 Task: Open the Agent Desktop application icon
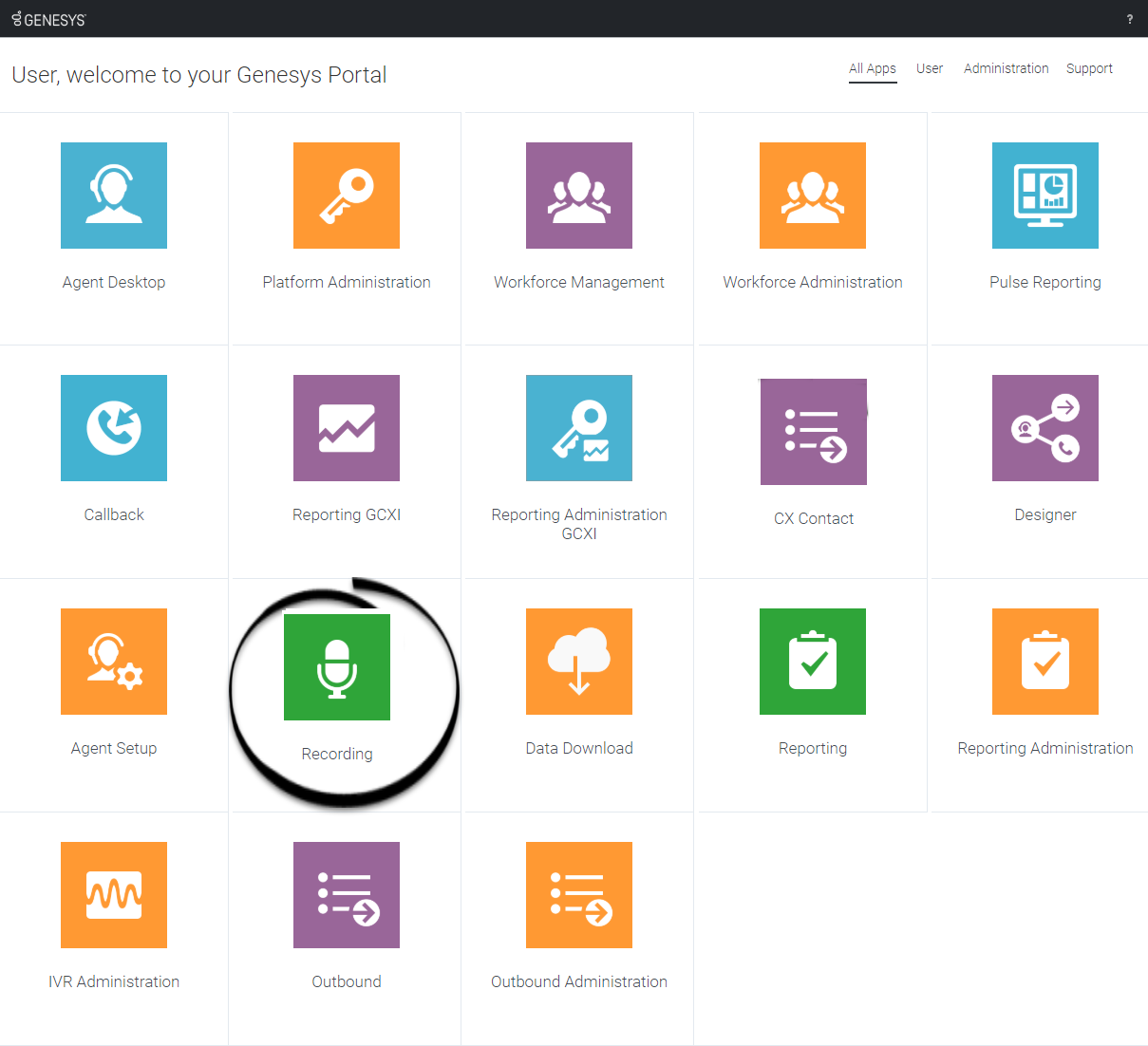coord(114,196)
